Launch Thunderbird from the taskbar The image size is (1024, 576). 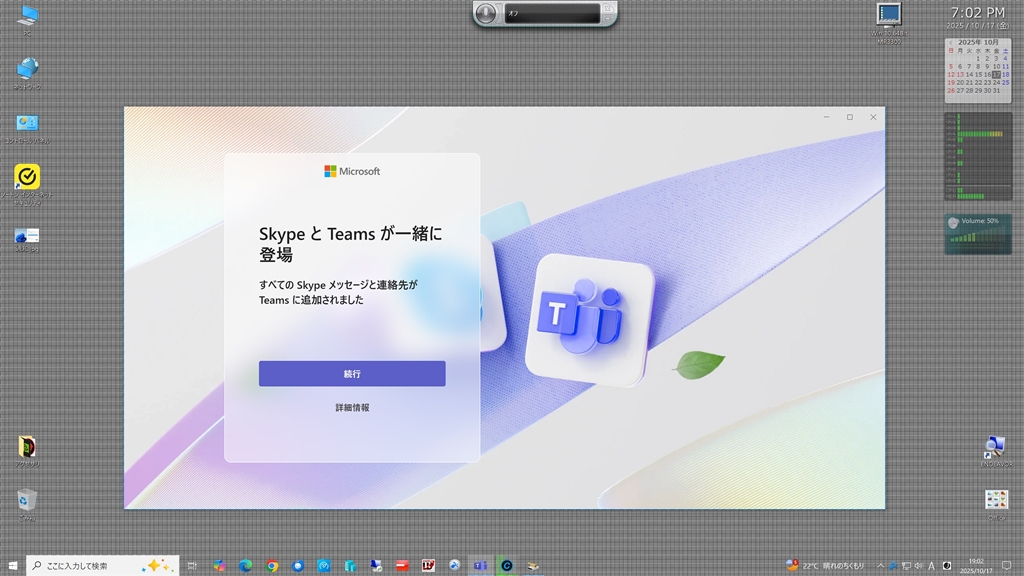pyautogui.click(x=298, y=566)
